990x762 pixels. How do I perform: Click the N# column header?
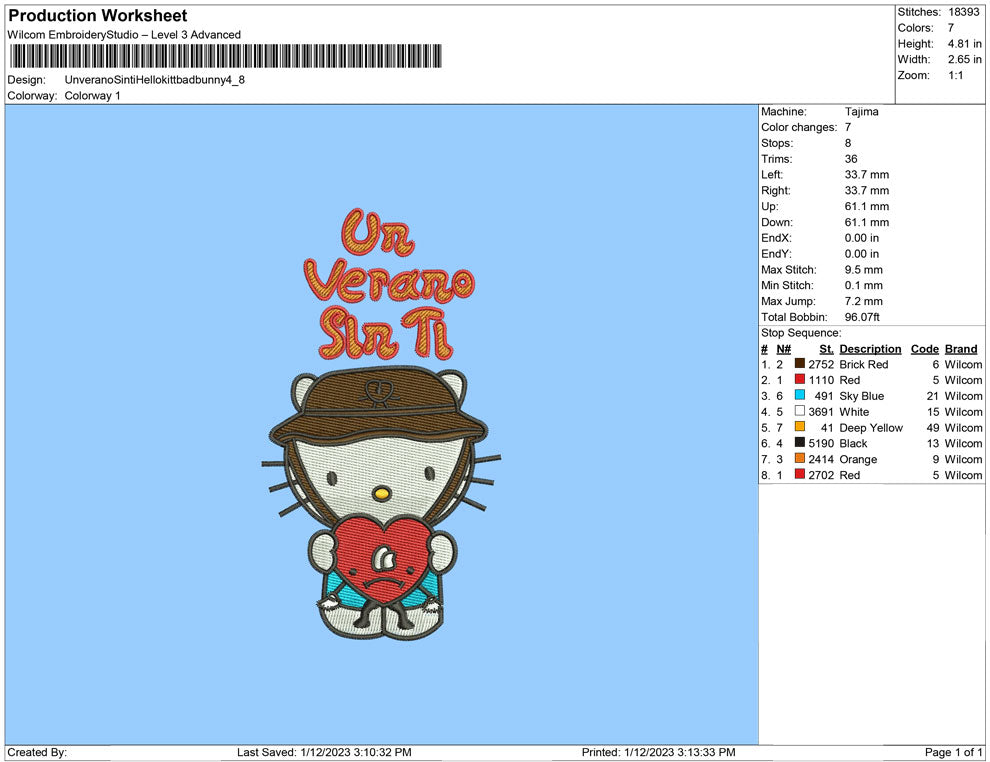click(784, 349)
